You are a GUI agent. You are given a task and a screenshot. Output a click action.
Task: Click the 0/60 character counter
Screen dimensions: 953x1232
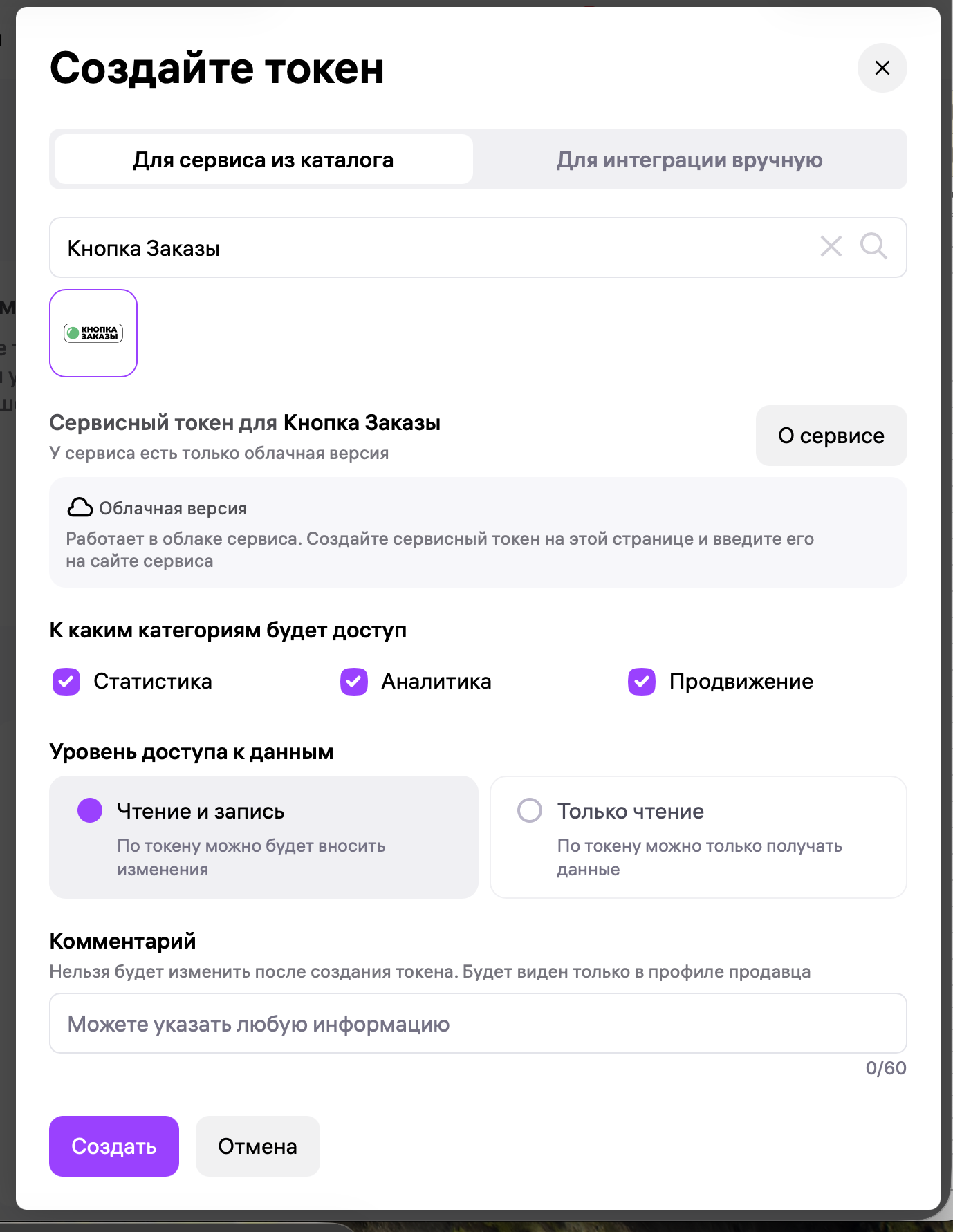click(x=885, y=1069)
